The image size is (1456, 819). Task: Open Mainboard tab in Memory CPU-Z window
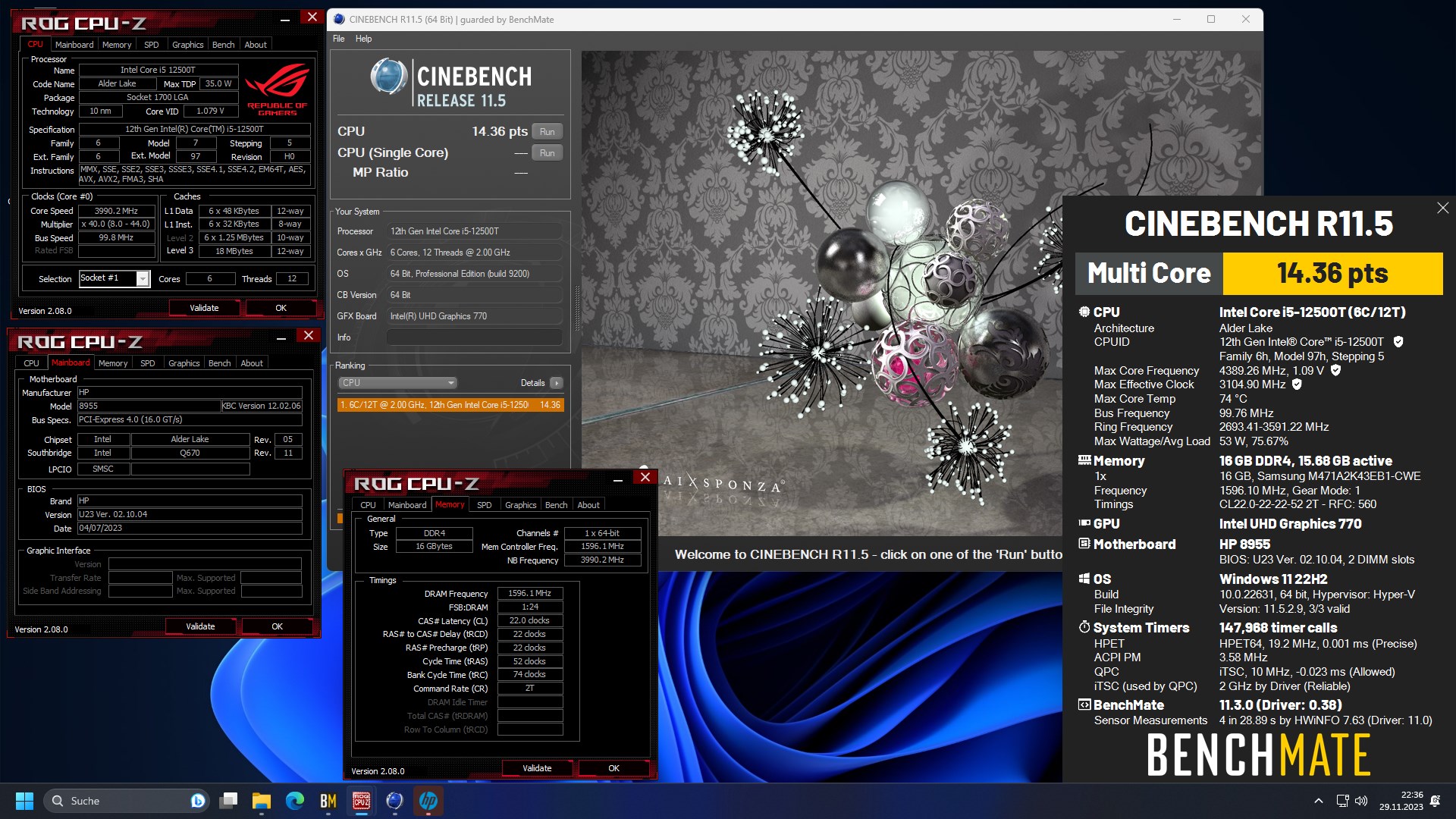click(407, 505)
